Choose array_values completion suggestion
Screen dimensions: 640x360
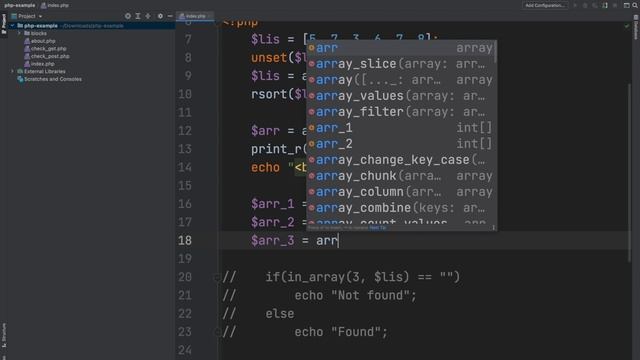pos(400,96)
